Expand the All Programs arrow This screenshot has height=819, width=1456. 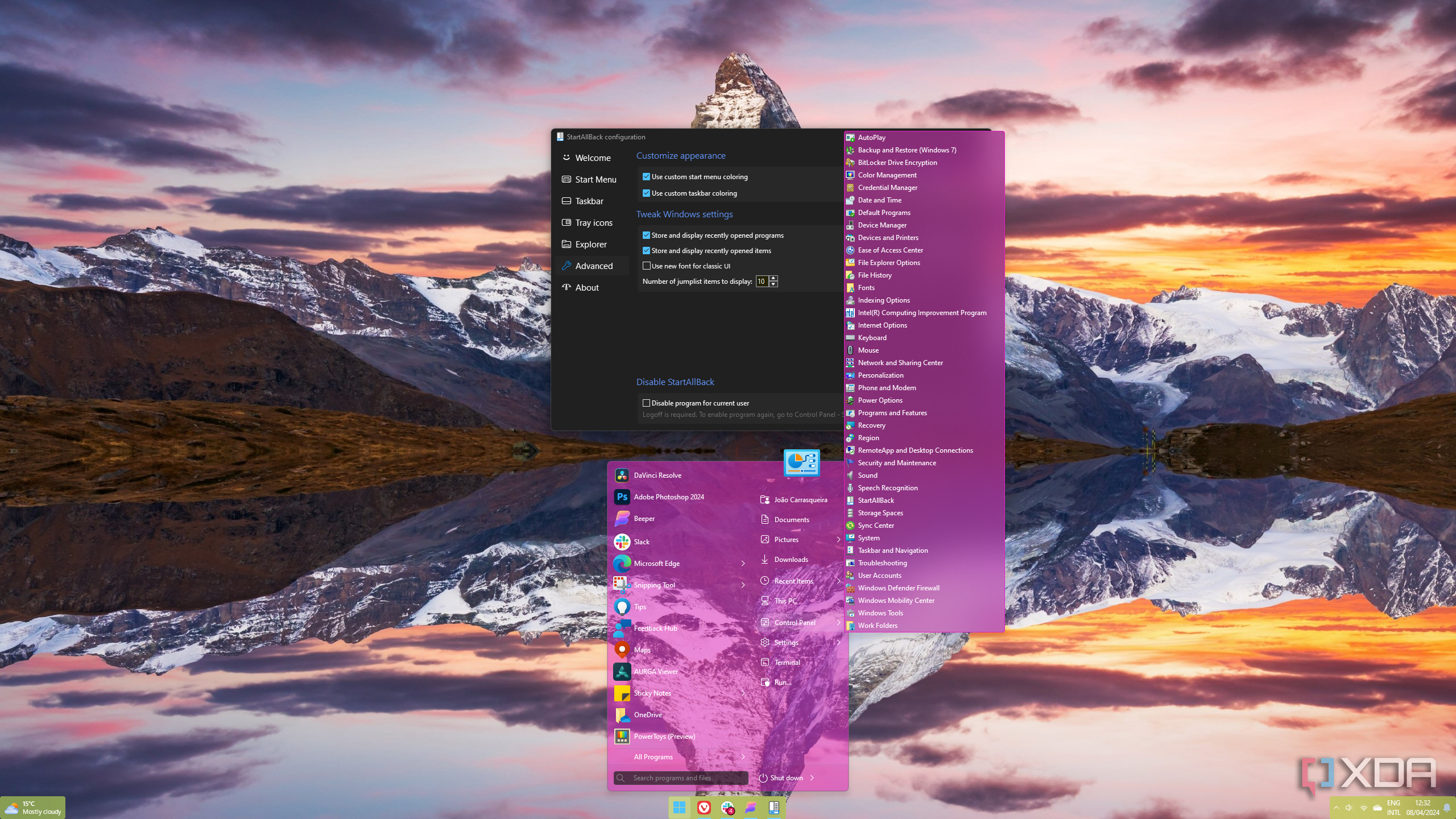(743, 757)
